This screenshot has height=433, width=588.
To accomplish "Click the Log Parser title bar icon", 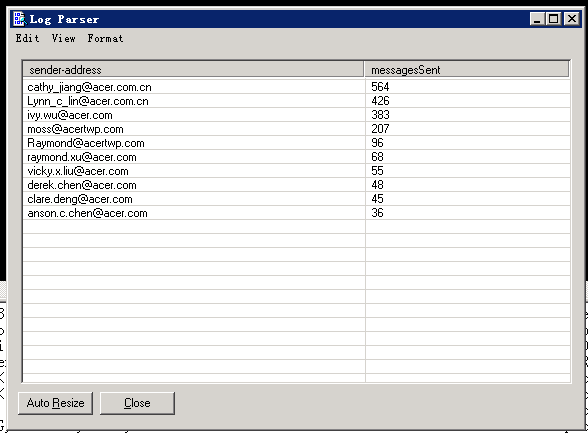I will [20, 19].
